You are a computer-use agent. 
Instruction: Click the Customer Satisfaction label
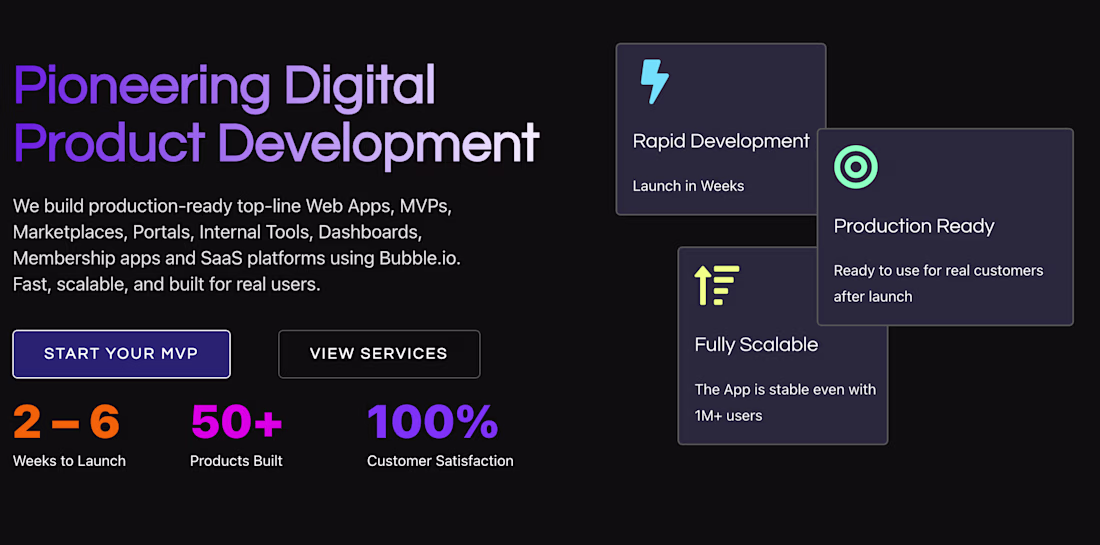[441, 462]
